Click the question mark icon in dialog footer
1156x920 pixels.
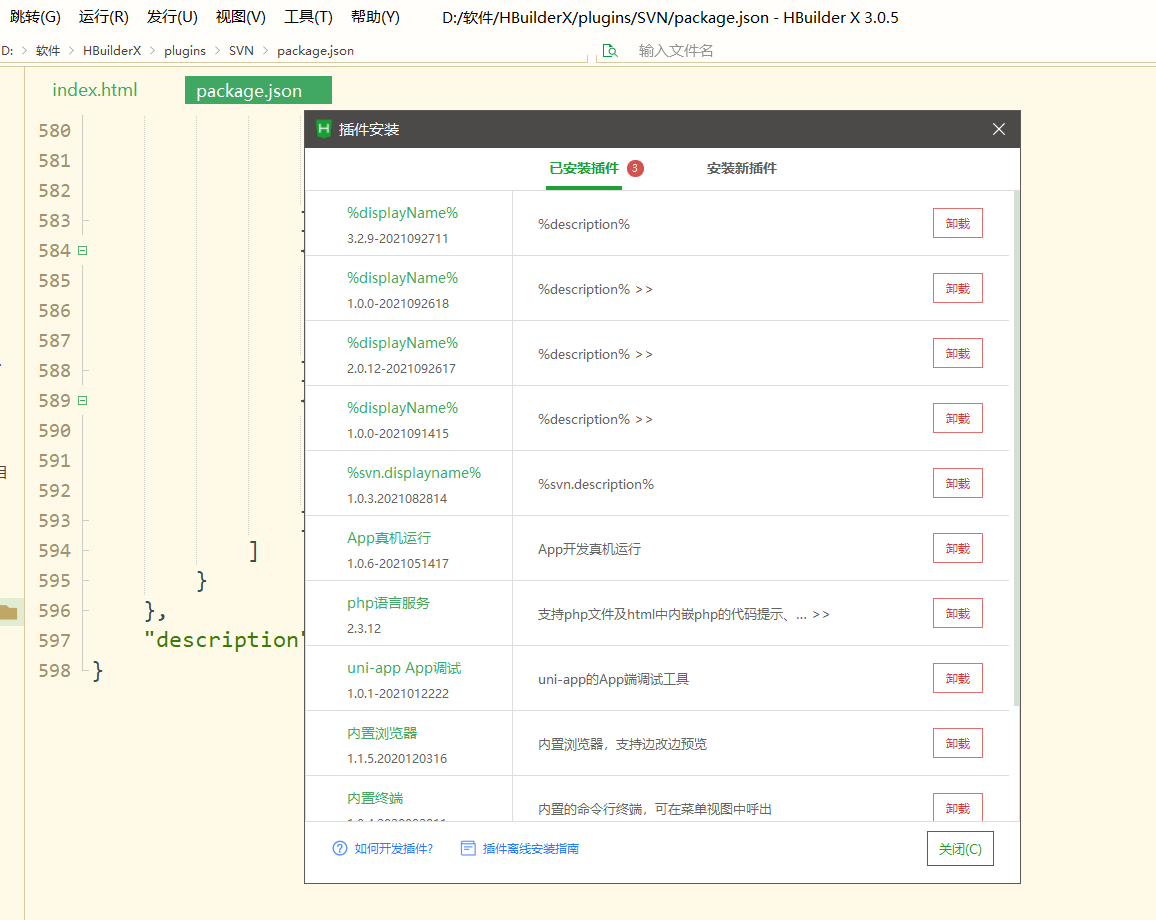click(340, 848)
